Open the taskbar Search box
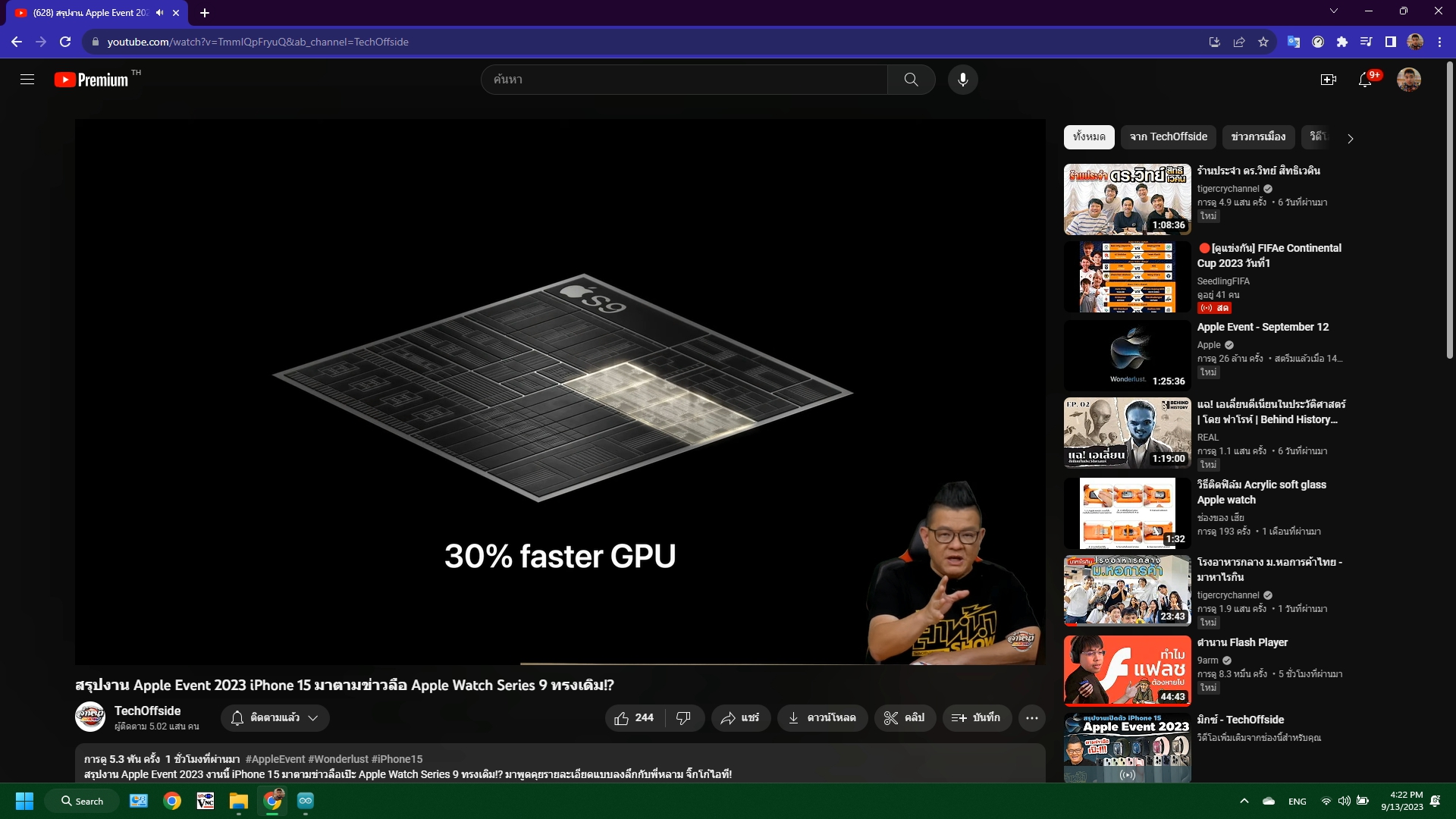The width and height of the screenshot is (1456, 819). pyautogui.click(x=82, y=801)
